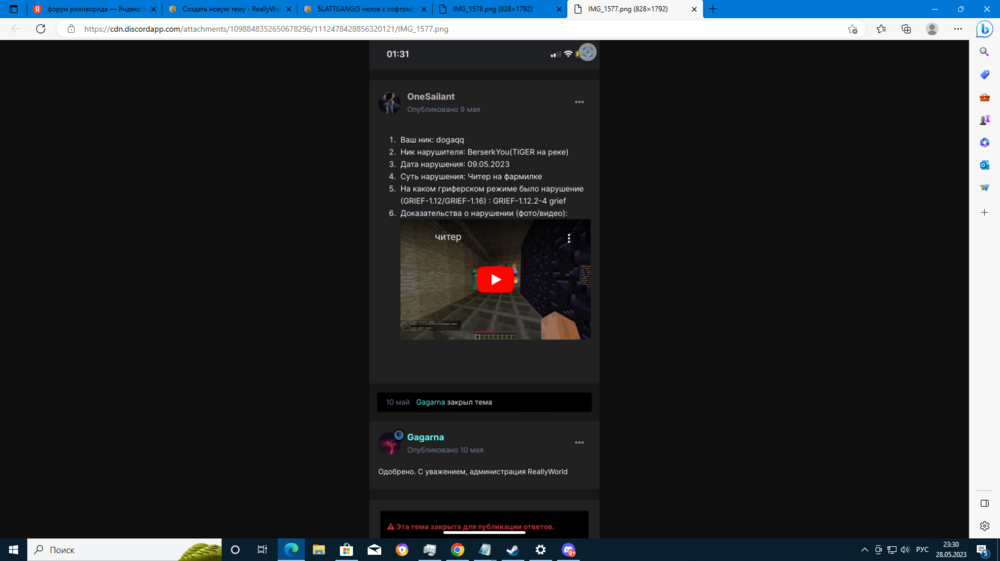
Task: Focus the address bar URL field
Action: [459, 29]
